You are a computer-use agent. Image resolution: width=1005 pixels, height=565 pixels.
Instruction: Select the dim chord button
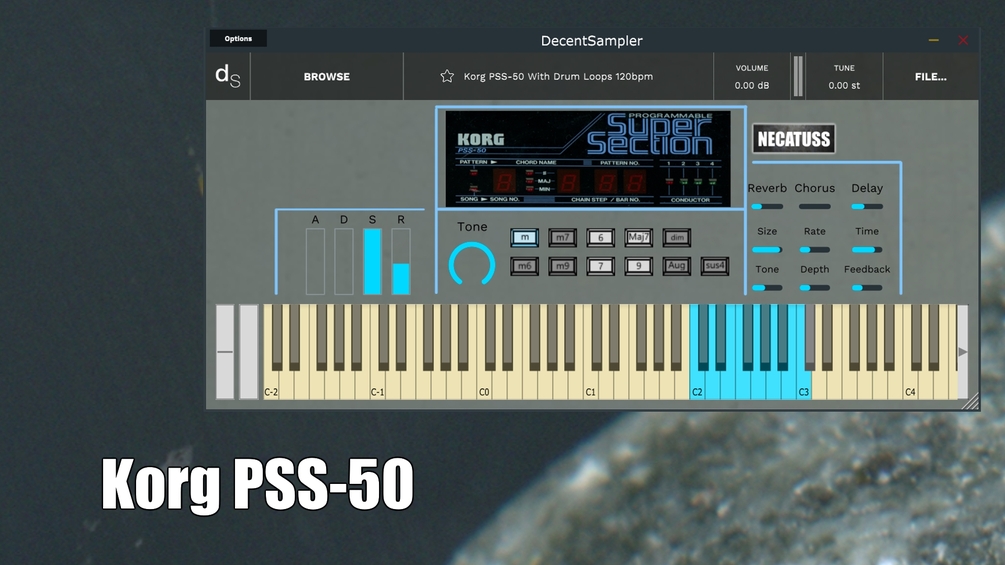pos(677,237)
